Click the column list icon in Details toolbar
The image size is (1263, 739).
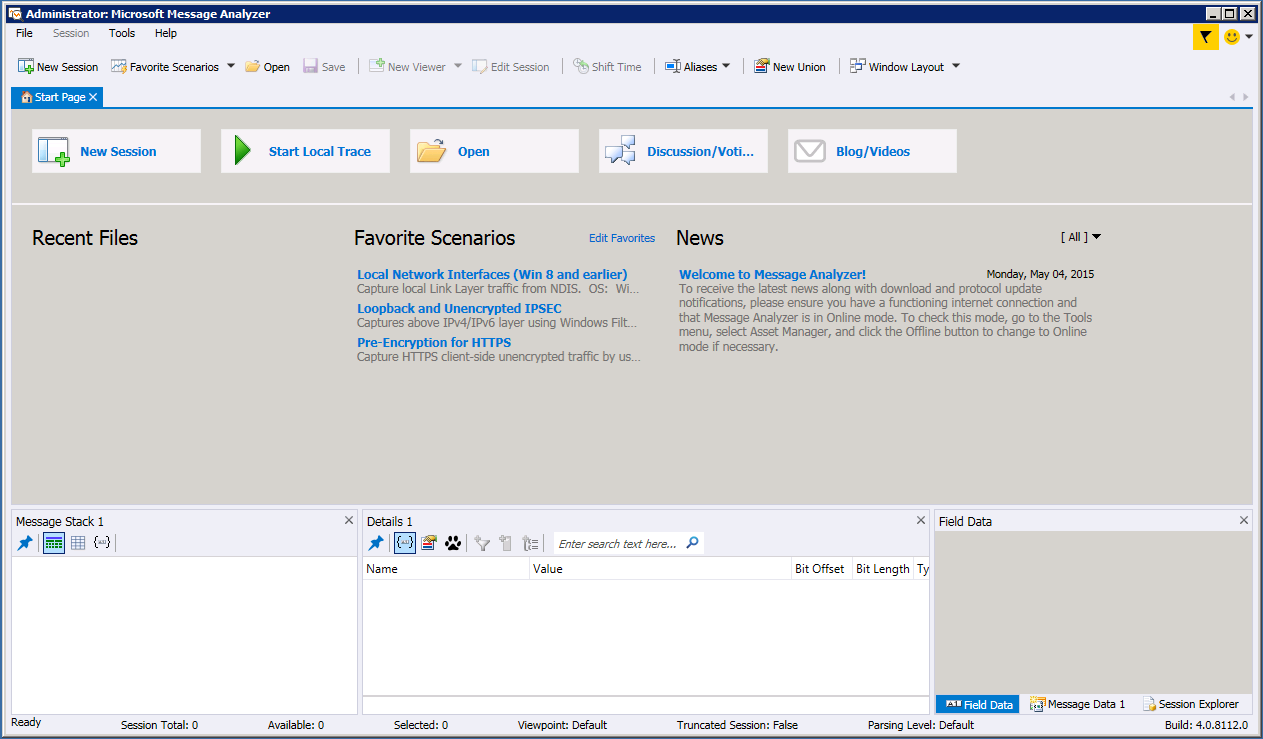(x=530, y=543)
